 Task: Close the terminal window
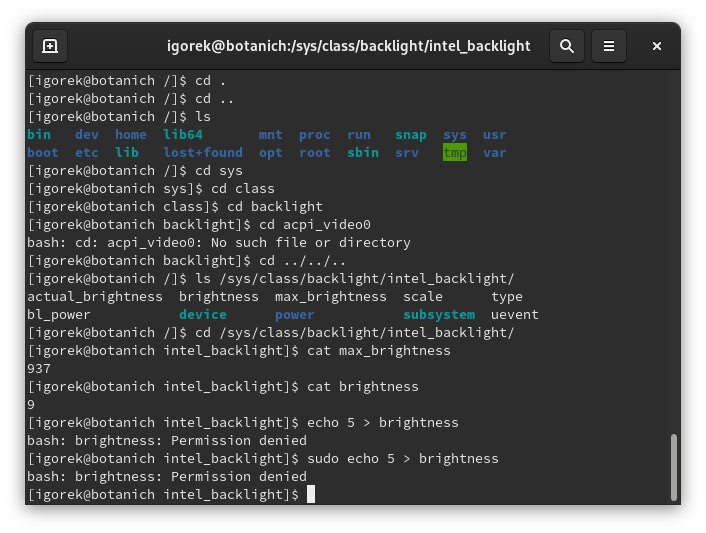coord(656,46)
